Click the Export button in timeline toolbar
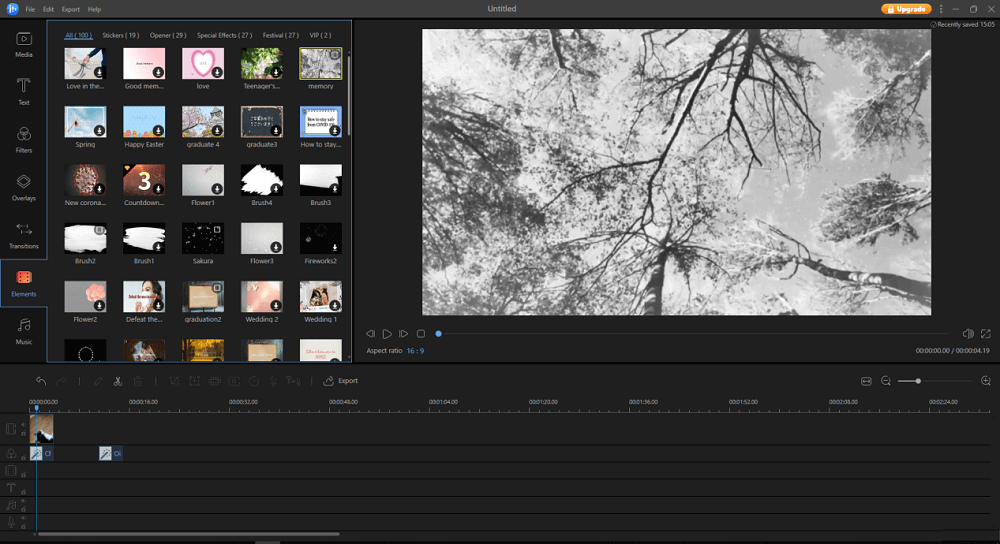 pyautogui.click(x=341, y=381)
